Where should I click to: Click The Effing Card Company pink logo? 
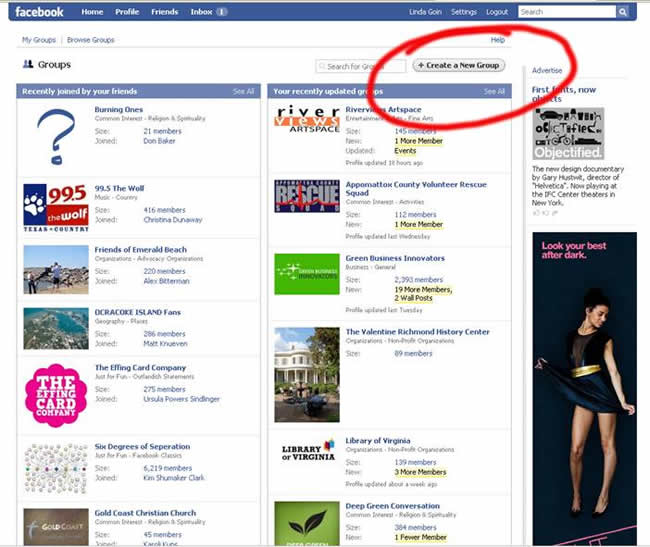pyautogui.click(x=56, y=395)
